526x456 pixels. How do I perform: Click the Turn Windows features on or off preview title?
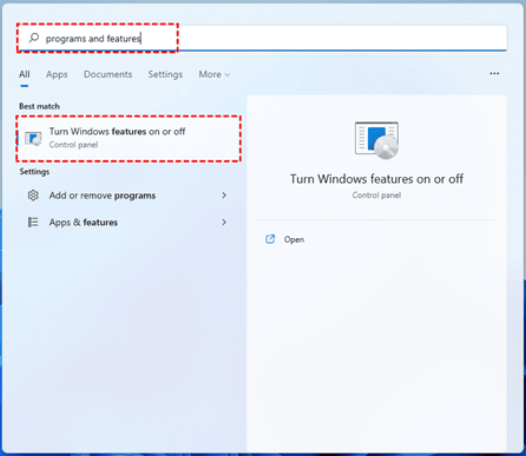[377, 179]
